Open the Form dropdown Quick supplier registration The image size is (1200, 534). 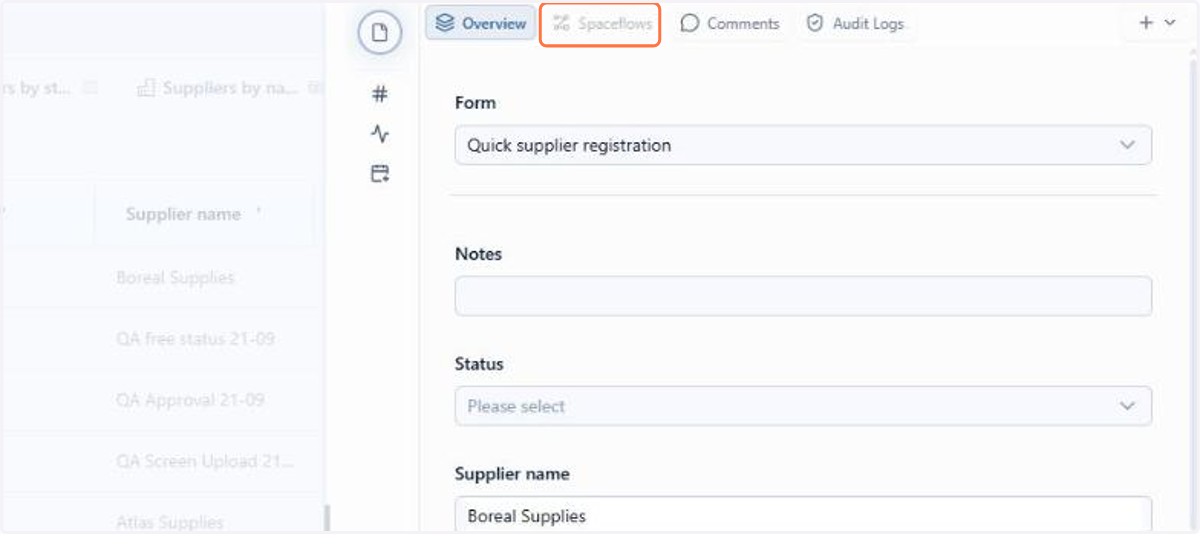pyautogui.click(x=803, y=145)
